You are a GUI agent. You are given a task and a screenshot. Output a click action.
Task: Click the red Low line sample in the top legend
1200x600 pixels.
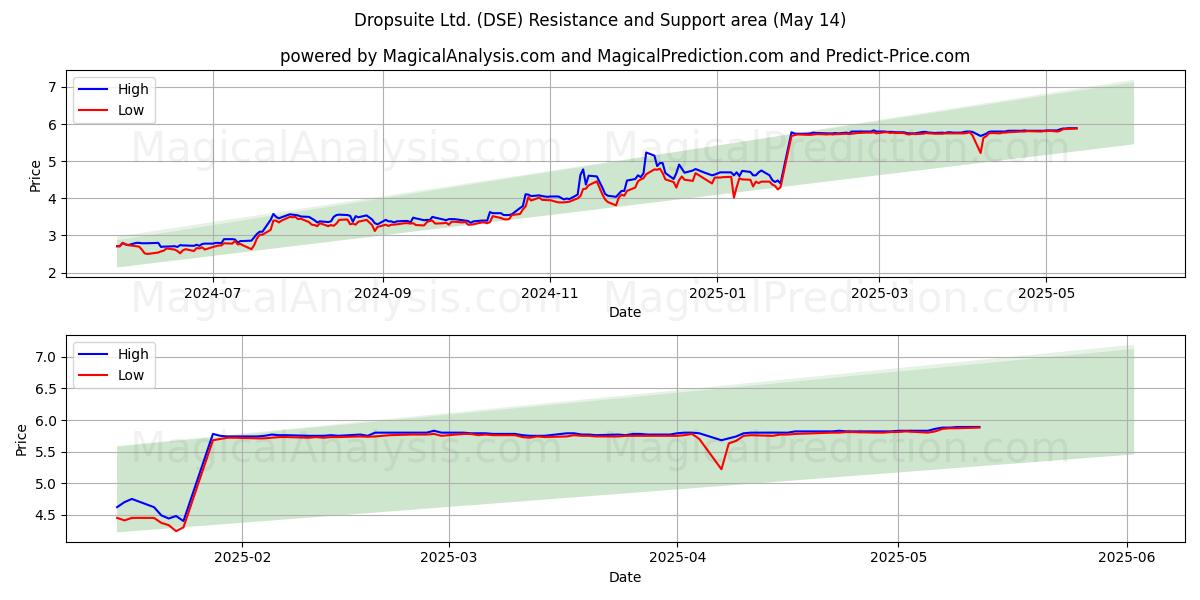[x=94, y=111]
